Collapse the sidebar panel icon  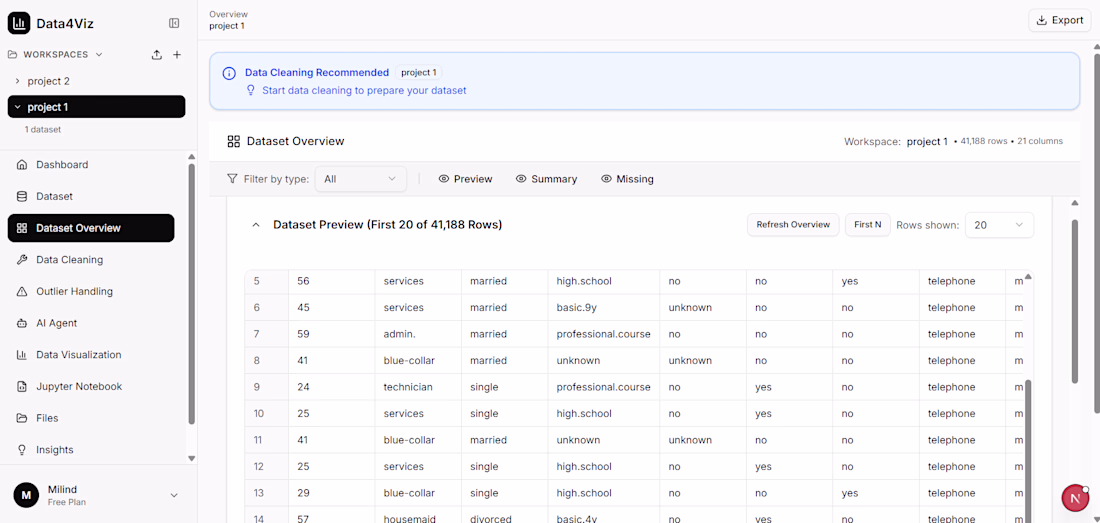point(174,23)
